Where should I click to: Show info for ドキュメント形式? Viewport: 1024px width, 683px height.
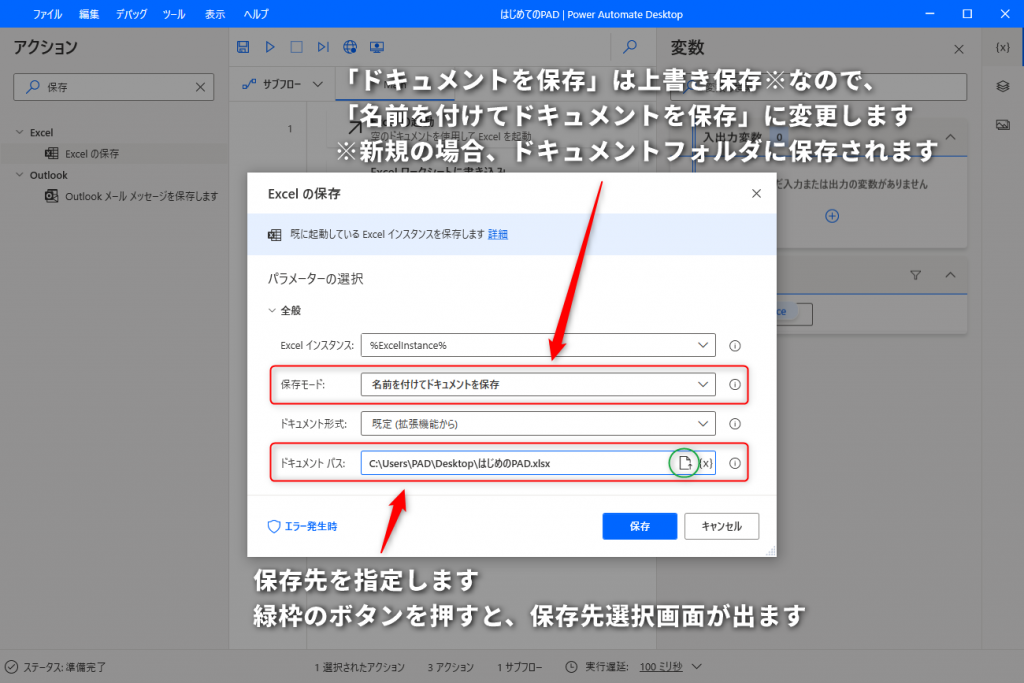735,424
